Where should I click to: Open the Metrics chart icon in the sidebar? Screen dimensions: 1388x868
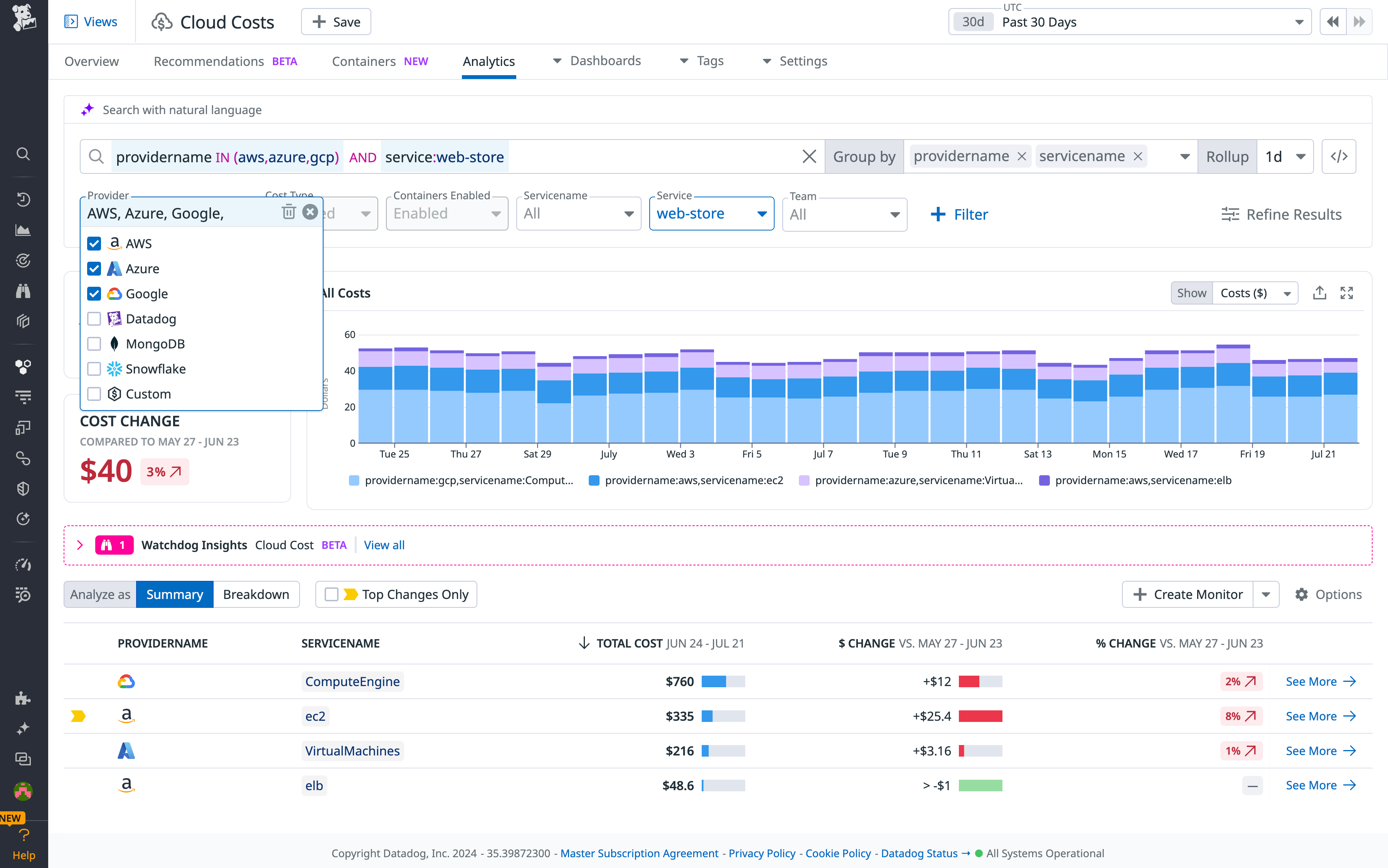point(23,230)
